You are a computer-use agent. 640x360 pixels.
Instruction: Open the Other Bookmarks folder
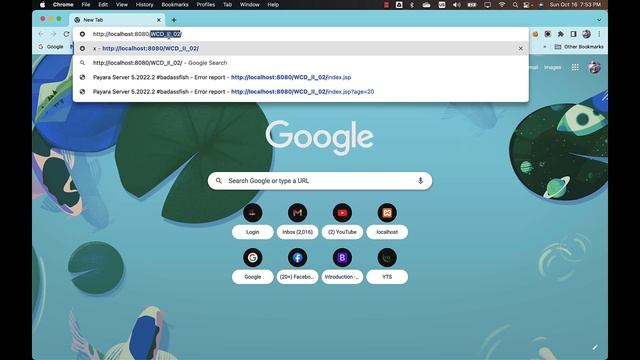coord(579,47)
